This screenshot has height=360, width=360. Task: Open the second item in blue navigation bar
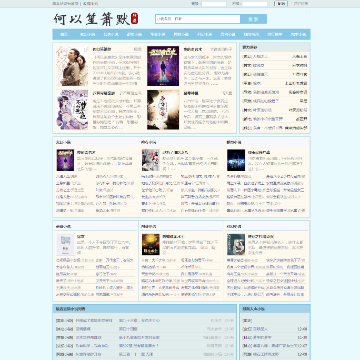click(88, 34)
